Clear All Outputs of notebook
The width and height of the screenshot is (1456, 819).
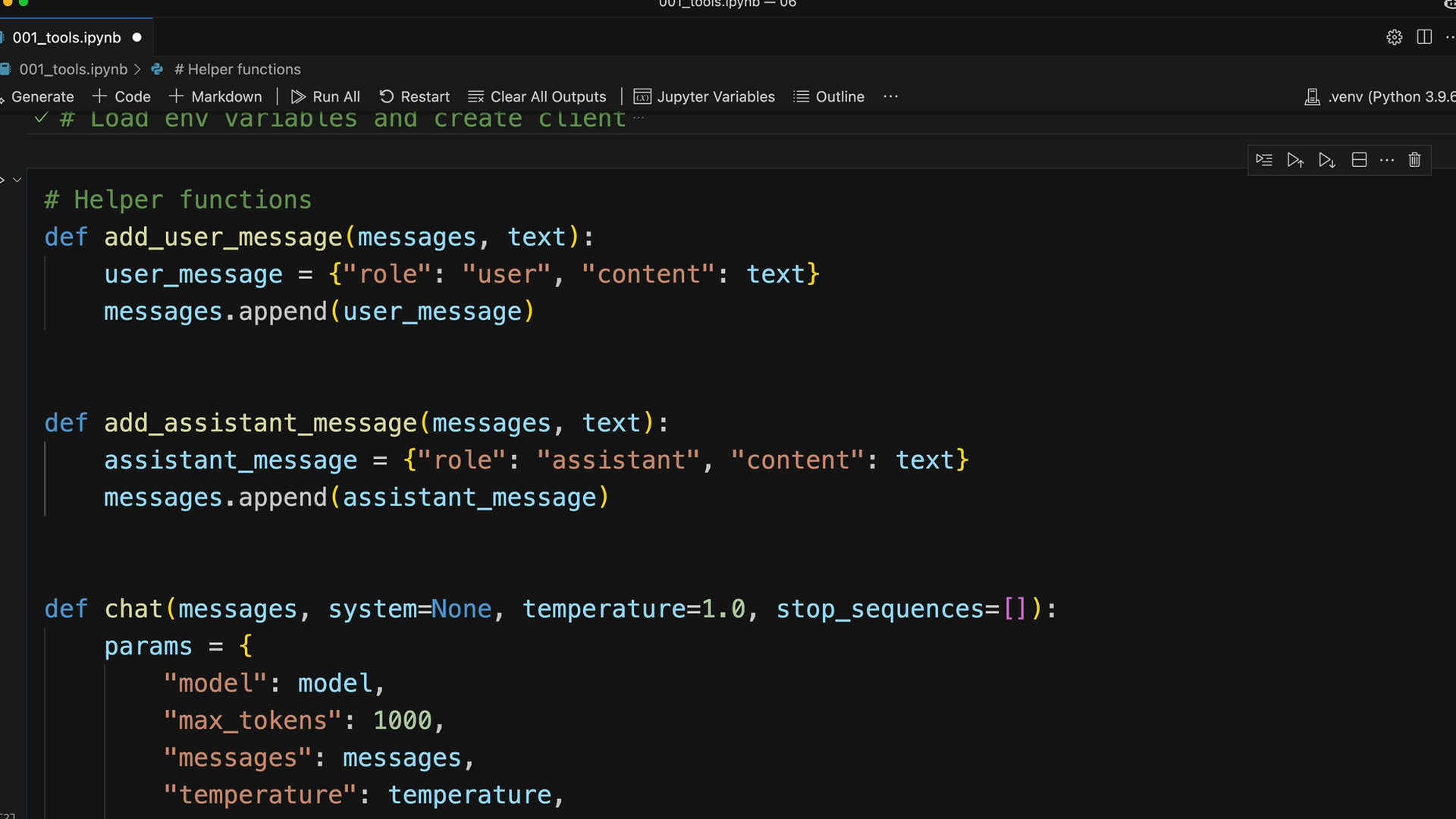(537, 96)
